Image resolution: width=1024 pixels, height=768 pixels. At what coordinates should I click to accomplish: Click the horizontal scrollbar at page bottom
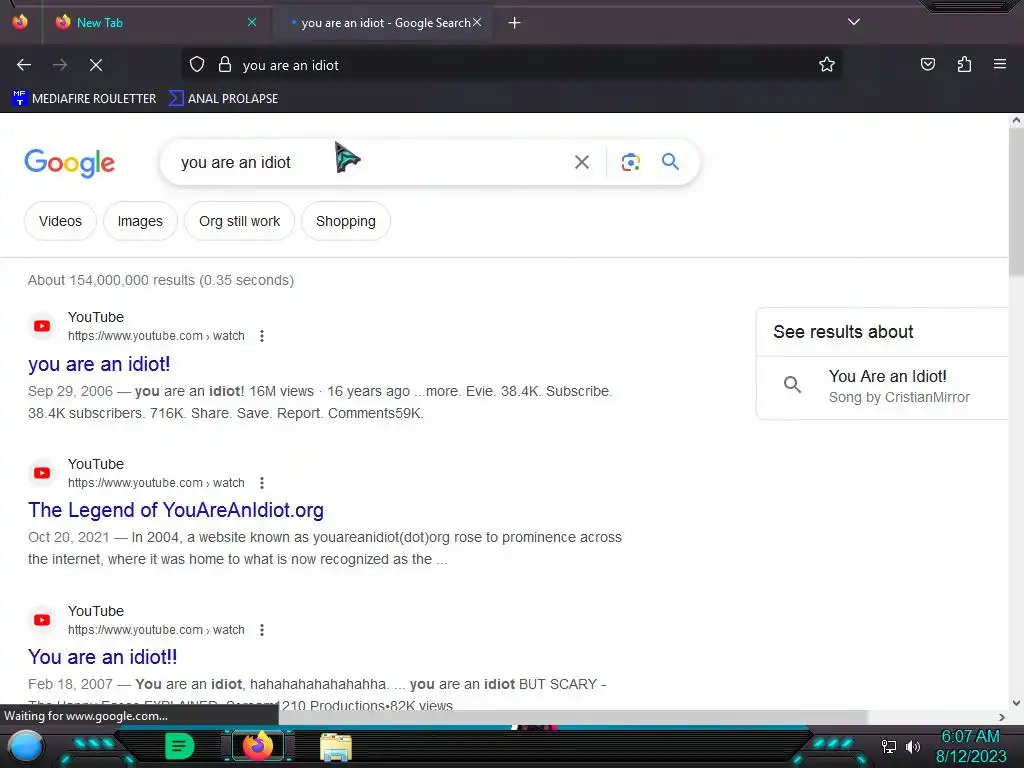click(573, 717)
